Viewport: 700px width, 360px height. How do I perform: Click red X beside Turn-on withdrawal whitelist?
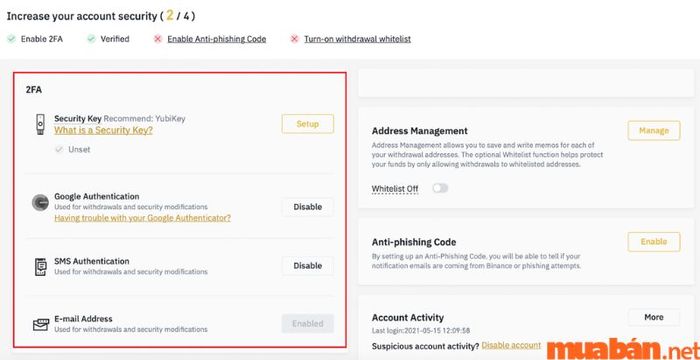pos(294,39)
